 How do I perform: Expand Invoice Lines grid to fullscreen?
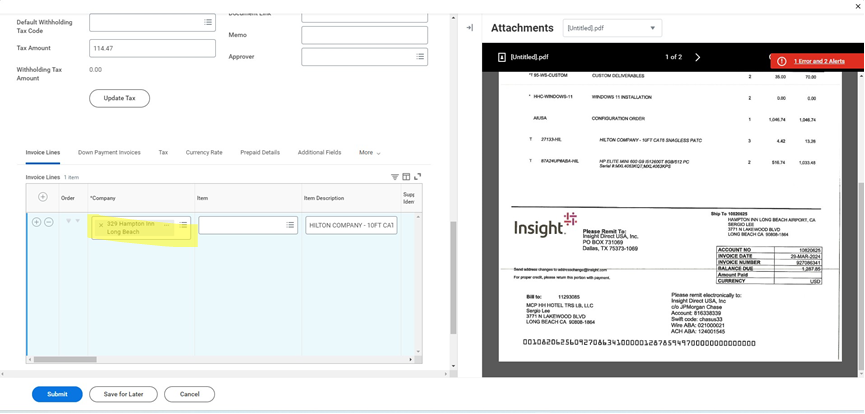click(x=418, y=177)
